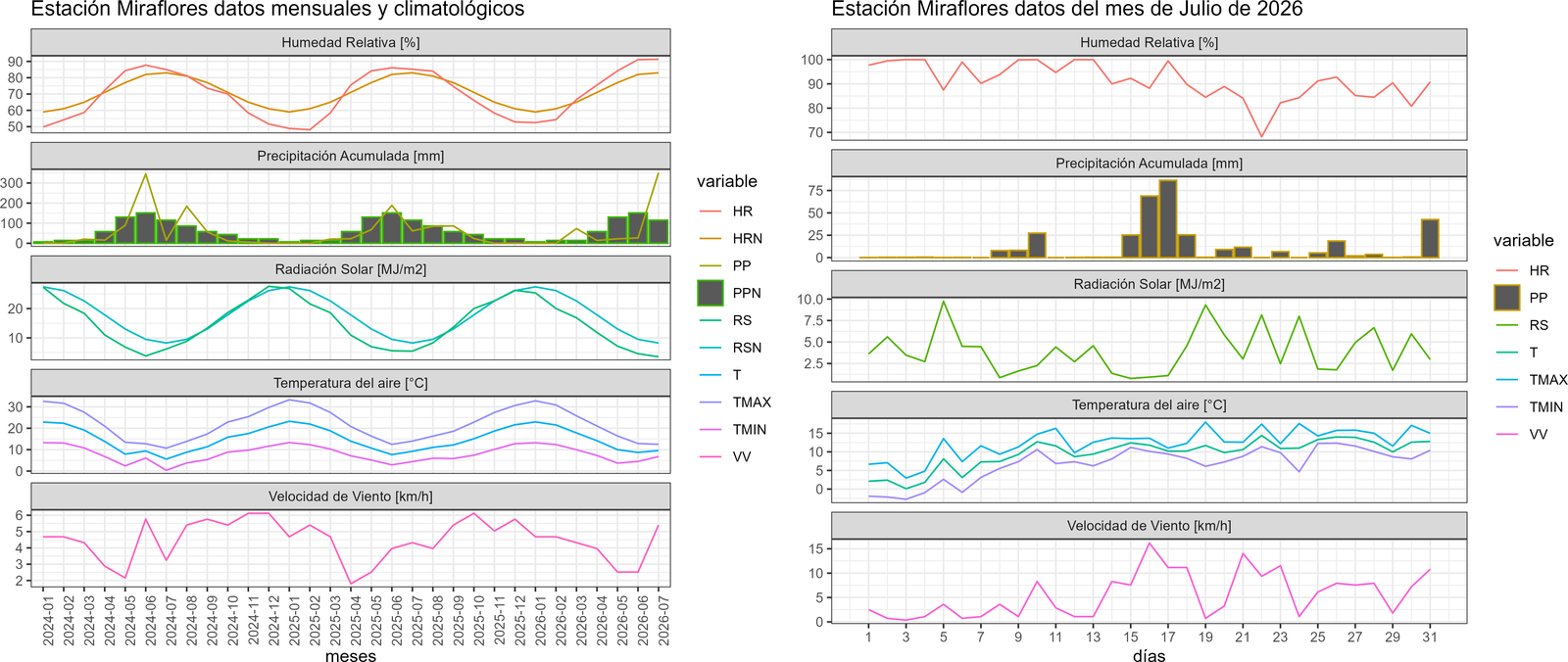The height and width of the screenshot is (662, 1568).
Task: Click the 'TMAX' label in the monthly legend
Action: point(752,402)
